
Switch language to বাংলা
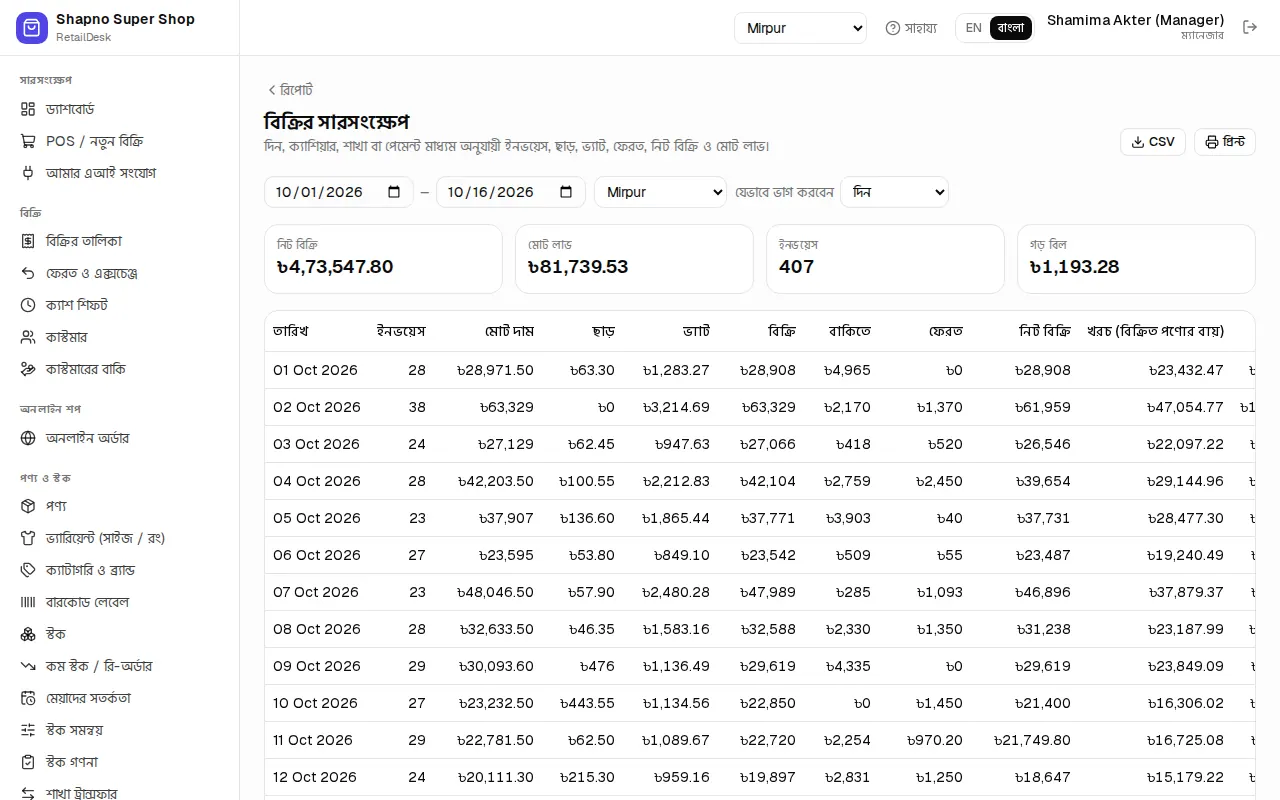tap(1011, 28)
